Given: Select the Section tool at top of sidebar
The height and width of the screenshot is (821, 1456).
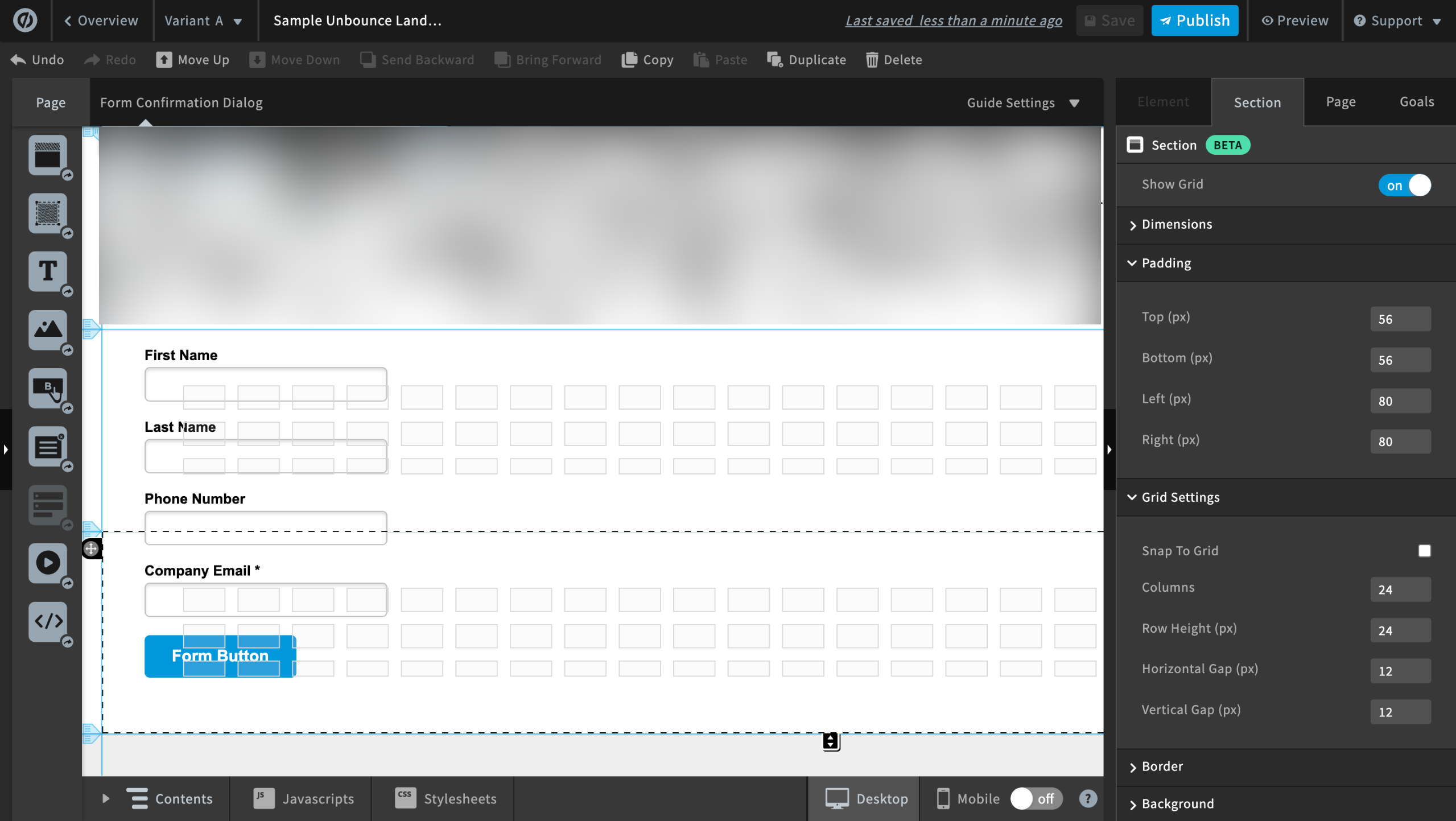Looking at the screenshot, I should [48, 155].
